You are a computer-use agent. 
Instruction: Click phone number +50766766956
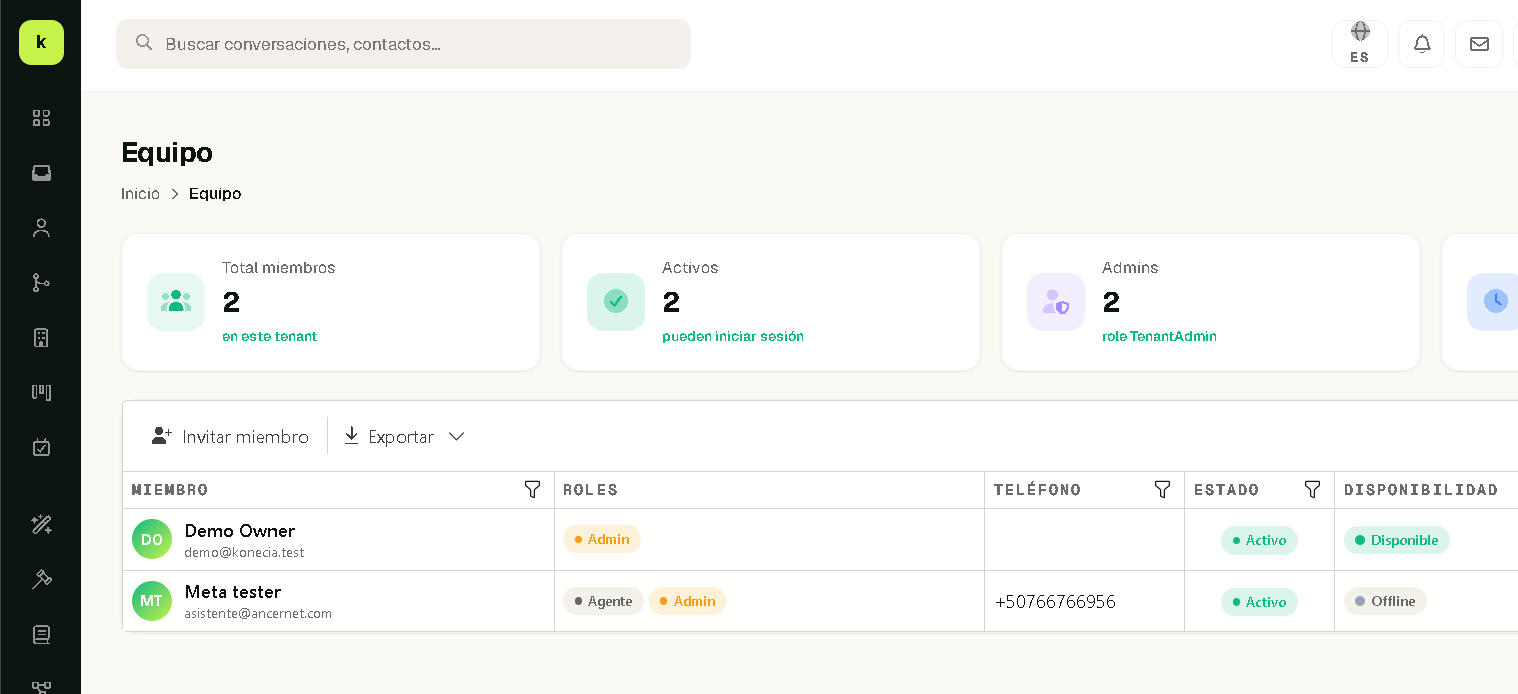coord(1055,602)
